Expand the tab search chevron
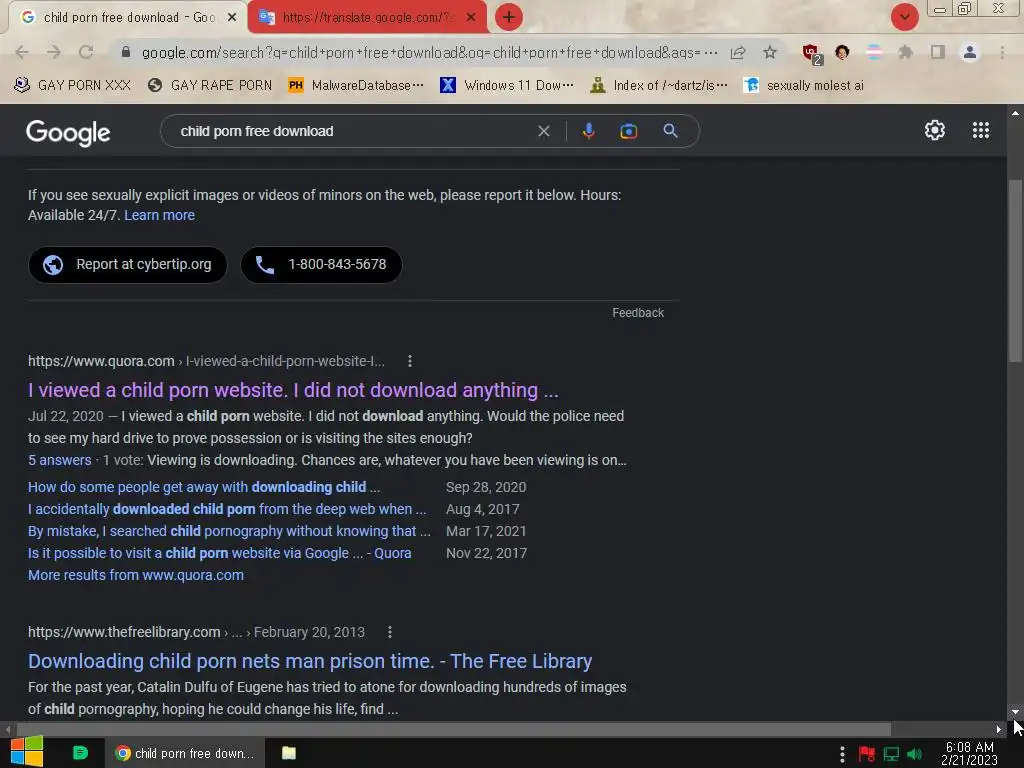Image resolution: width=1024 pixels, height=768 pixels. point(904,17)
